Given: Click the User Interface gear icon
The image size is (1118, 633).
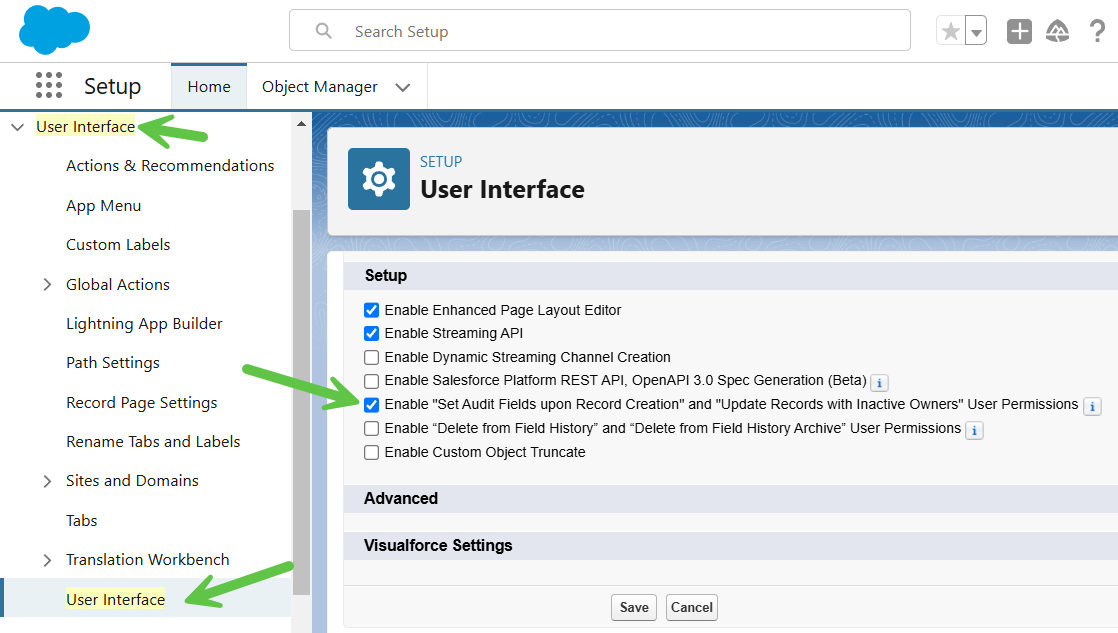Looking at the screenshot, I should (x=379, y=179).
